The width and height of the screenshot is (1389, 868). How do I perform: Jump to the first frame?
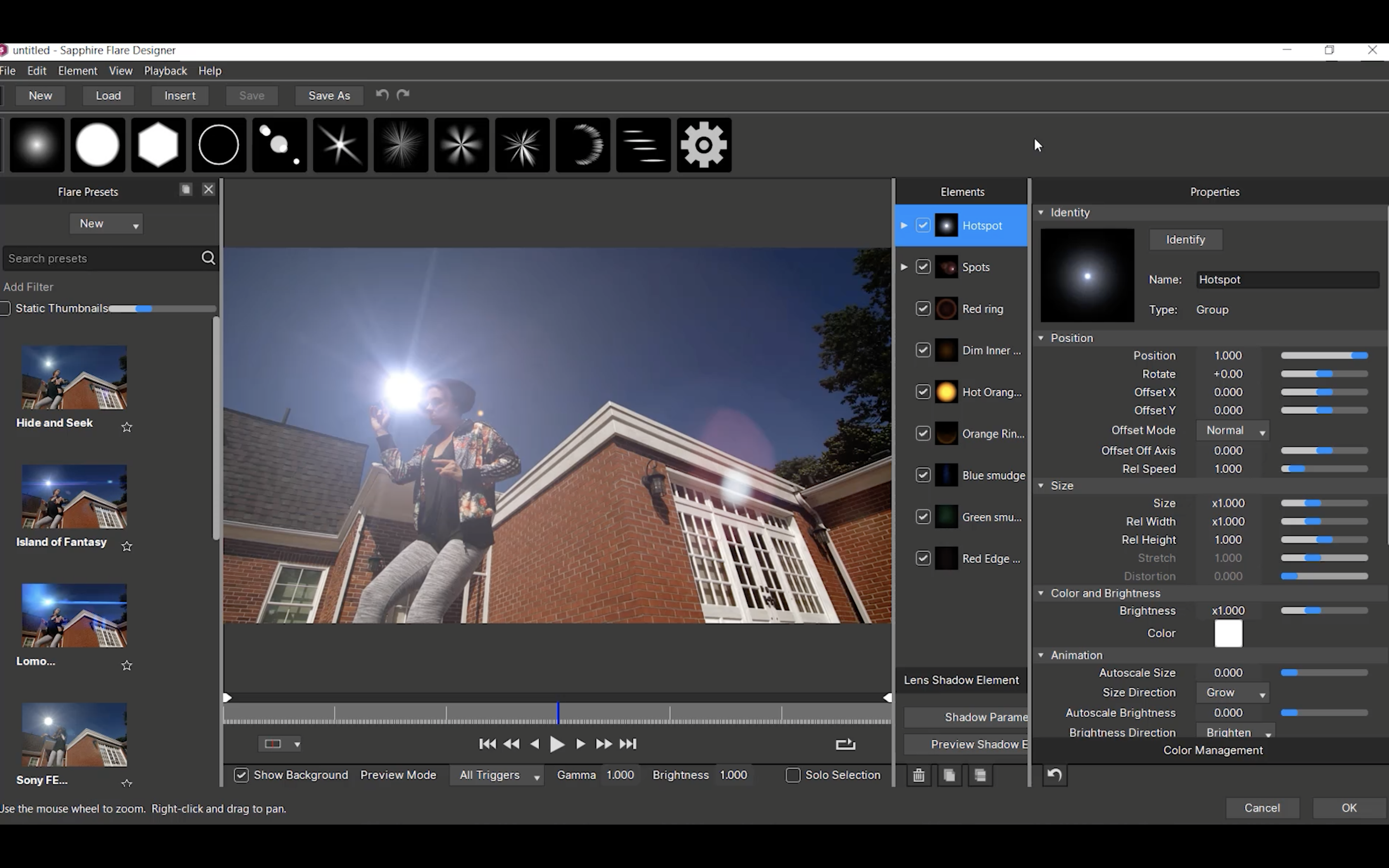[487, 744]
